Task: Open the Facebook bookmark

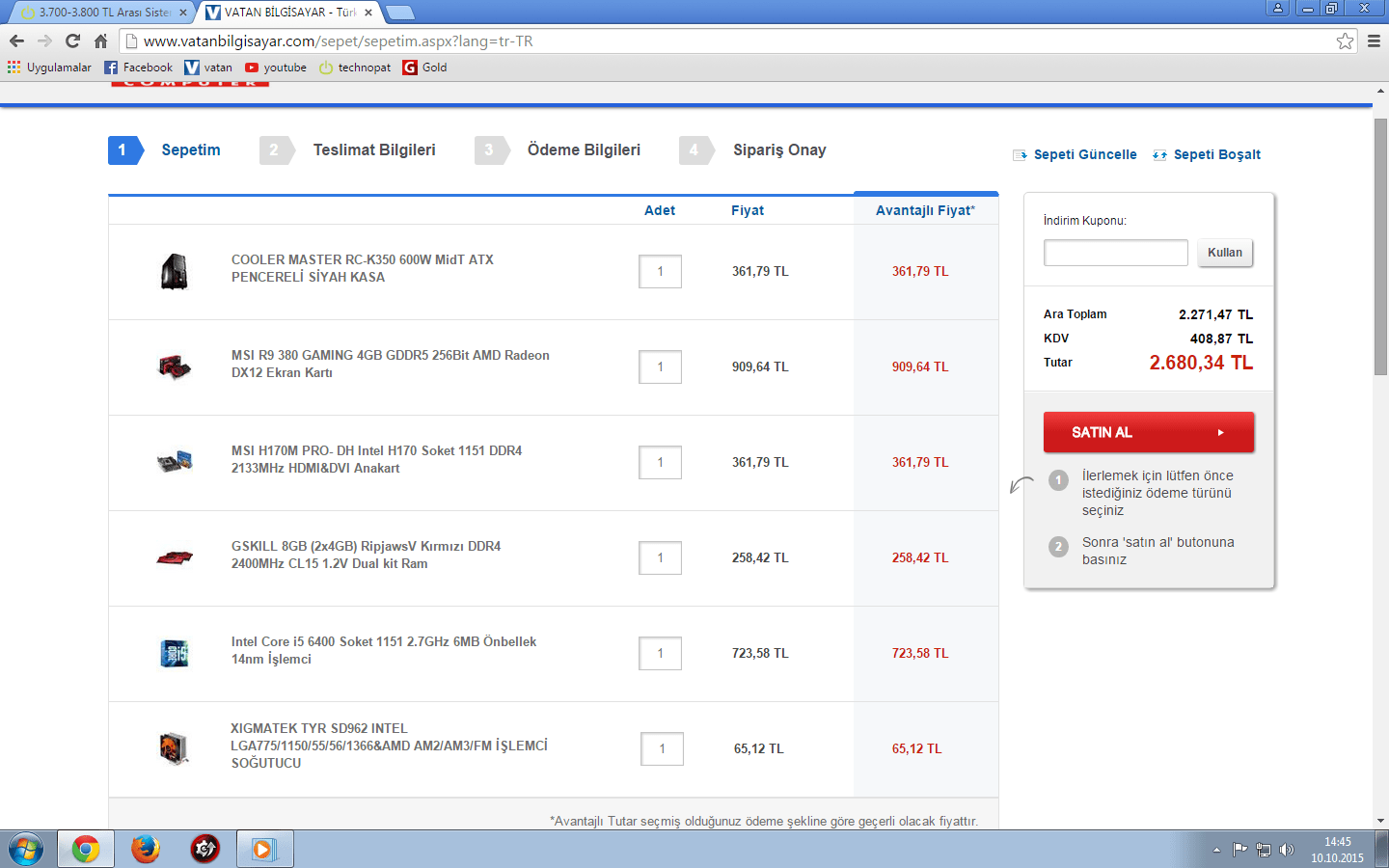Action: [138, 68]
